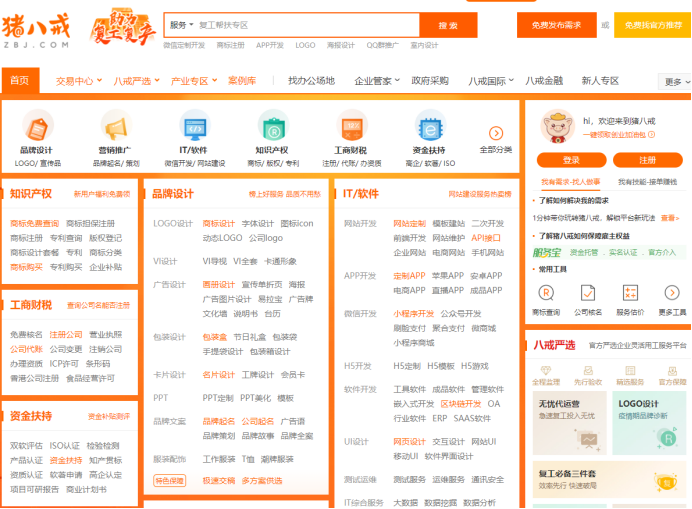Open the LOGO设计 promo card

tap(649, 423)
